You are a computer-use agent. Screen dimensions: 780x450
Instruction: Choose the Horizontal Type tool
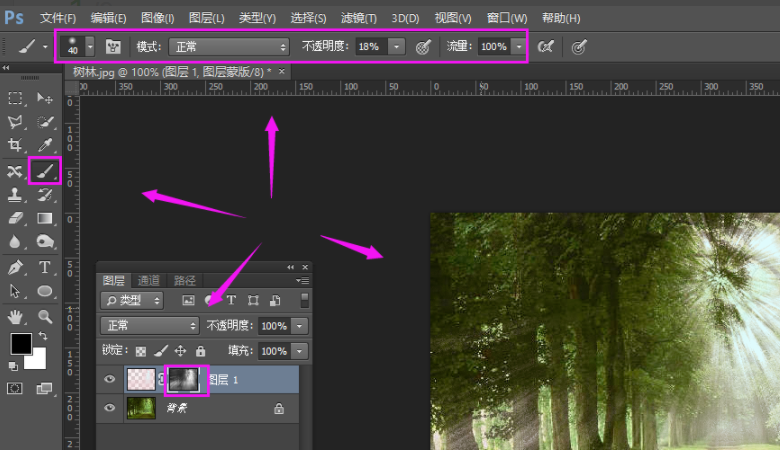coord(45,267)
